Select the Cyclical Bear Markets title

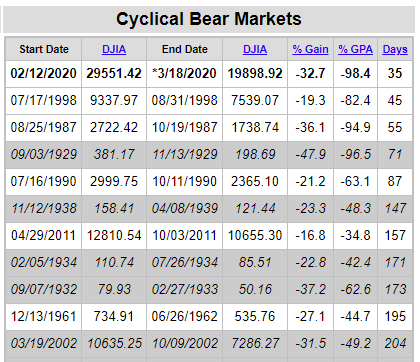209,19
